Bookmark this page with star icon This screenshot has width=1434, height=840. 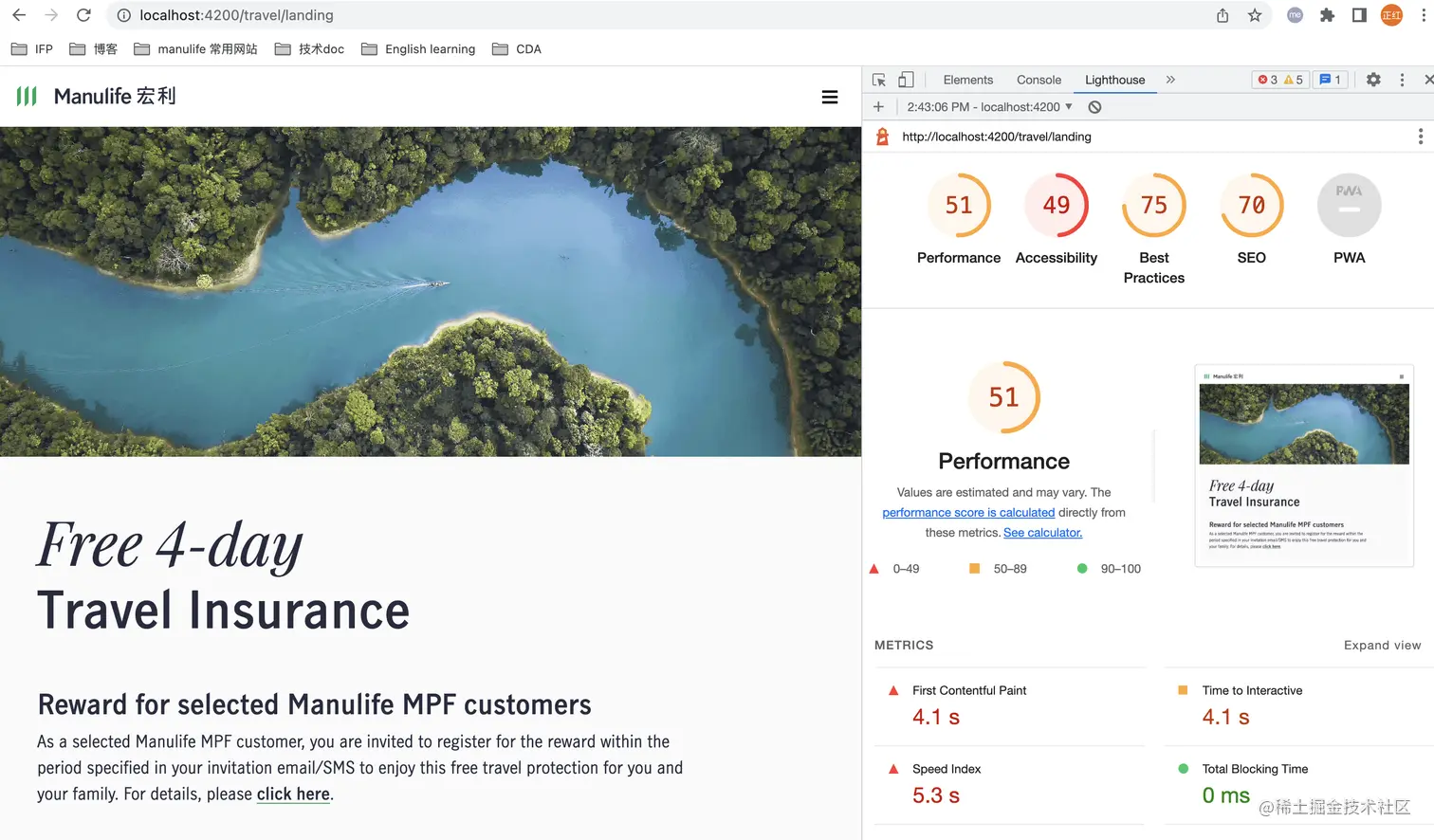coord(1255,15)
